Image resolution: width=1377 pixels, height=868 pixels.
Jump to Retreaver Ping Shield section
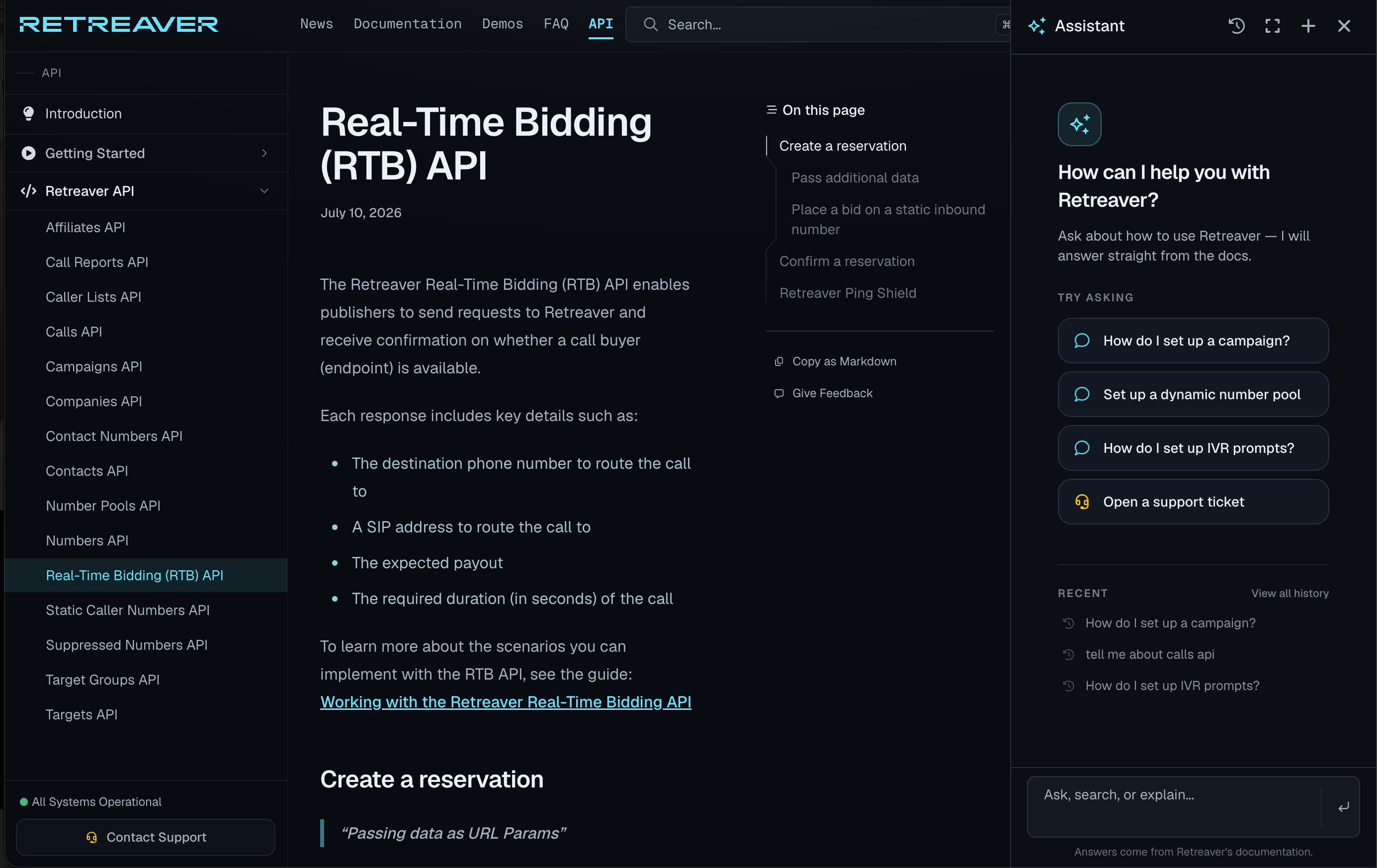[848, 293]
